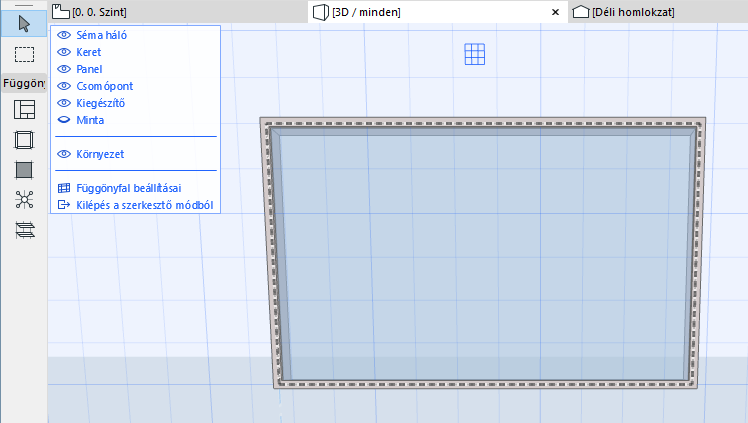Select the Arrow selection tool
This screenshot has height=423, width=748.
coord(24,23)
